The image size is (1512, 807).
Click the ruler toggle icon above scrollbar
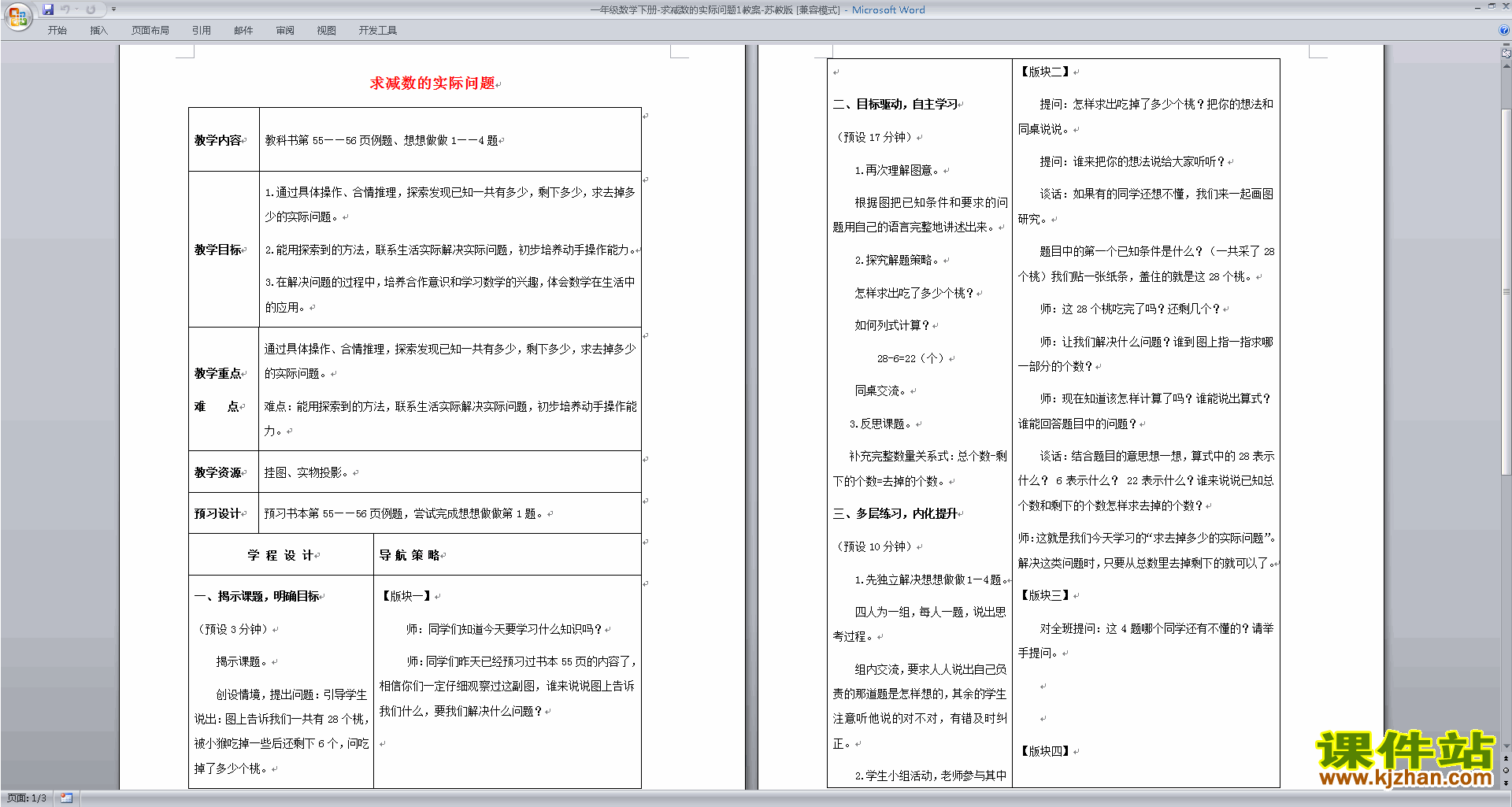1506,54
